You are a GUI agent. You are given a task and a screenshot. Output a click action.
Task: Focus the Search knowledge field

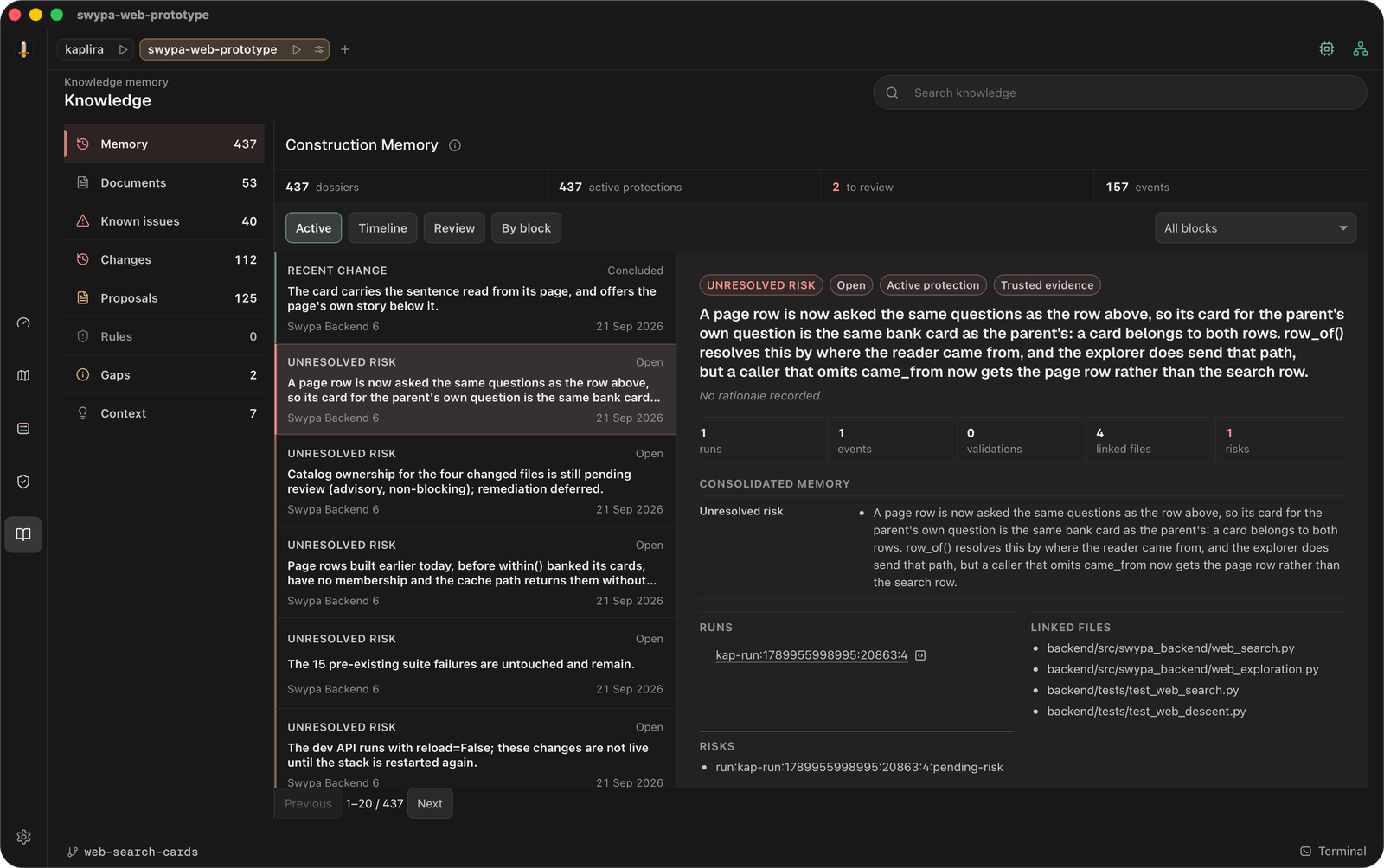tap(1120, 93)
